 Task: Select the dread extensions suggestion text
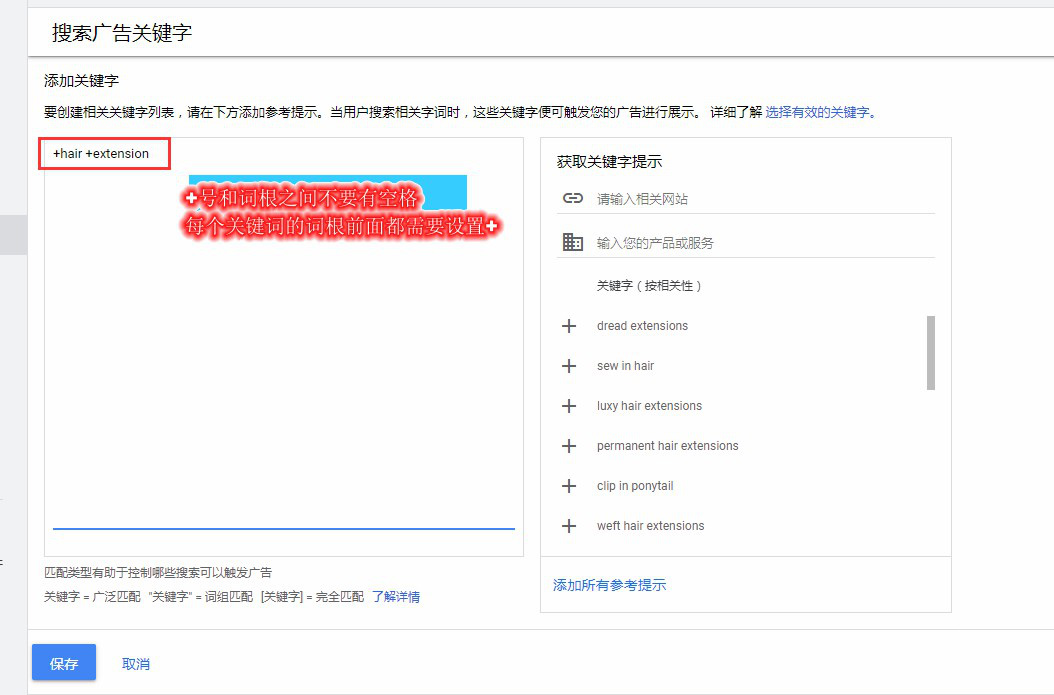pyautogui.click(x=642, y=326)
